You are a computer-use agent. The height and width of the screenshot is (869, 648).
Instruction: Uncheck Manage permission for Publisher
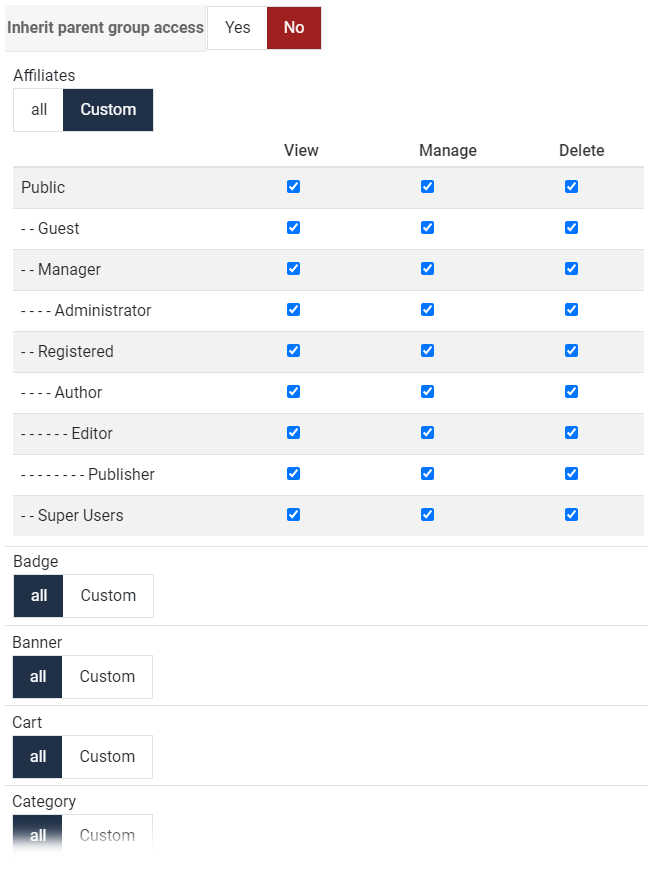427,474
